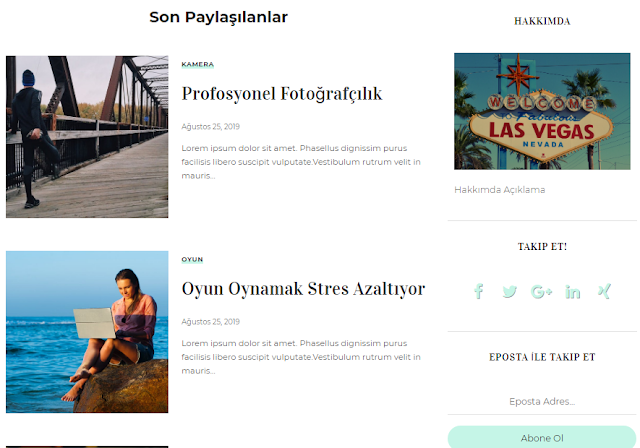
Task: Click the bridge runner post thumbnail
Action: tap(87, 137)
